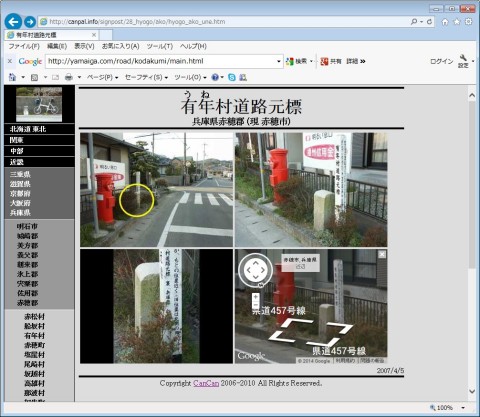Click the Print icon in command bar
The width and height of the screenshot is (480, 417).
(69, 77)
